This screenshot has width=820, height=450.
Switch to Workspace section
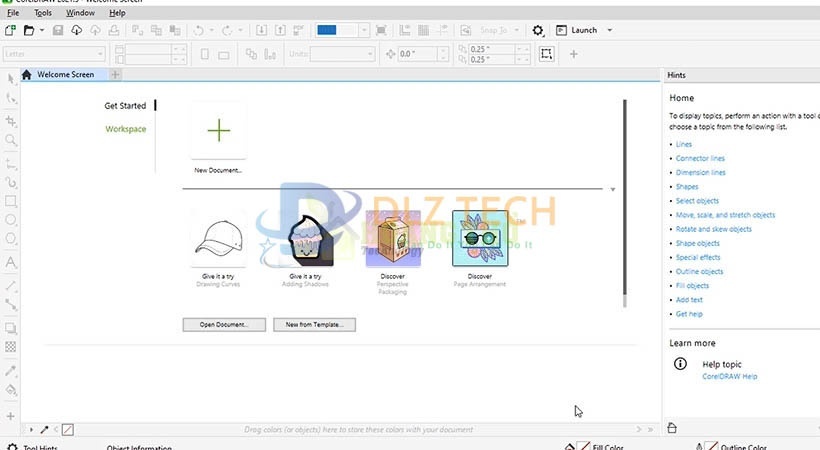click(x=125, y=129)
